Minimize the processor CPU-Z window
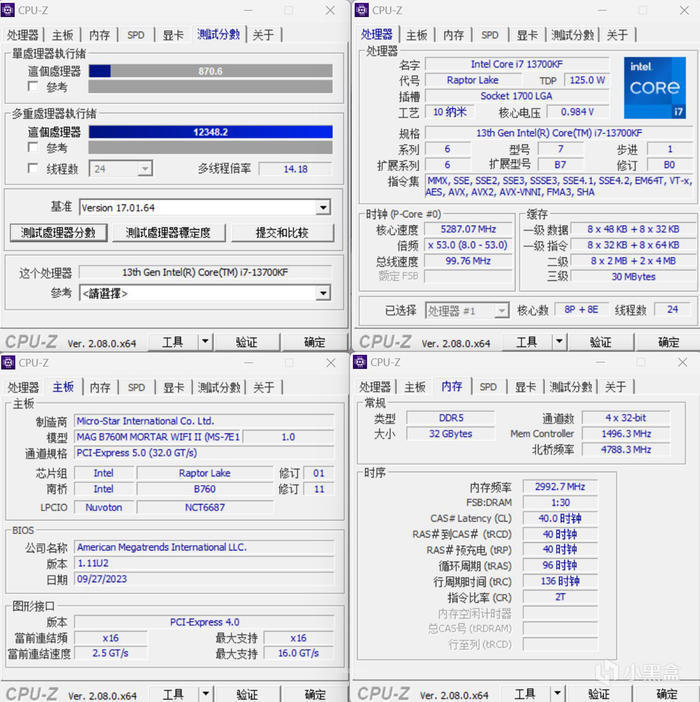 (x=602, y=10)
